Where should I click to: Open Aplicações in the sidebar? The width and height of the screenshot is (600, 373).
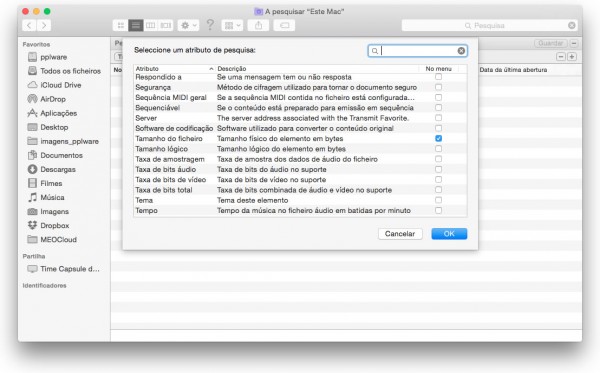tap(52, 113)
